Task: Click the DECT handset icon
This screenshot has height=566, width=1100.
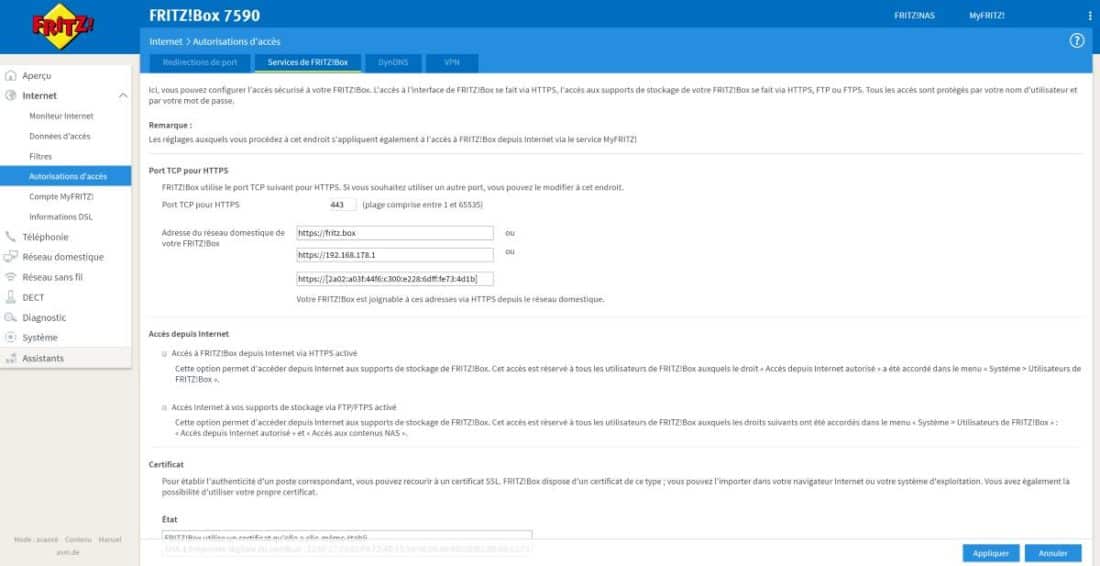Action: coord(11,297)
